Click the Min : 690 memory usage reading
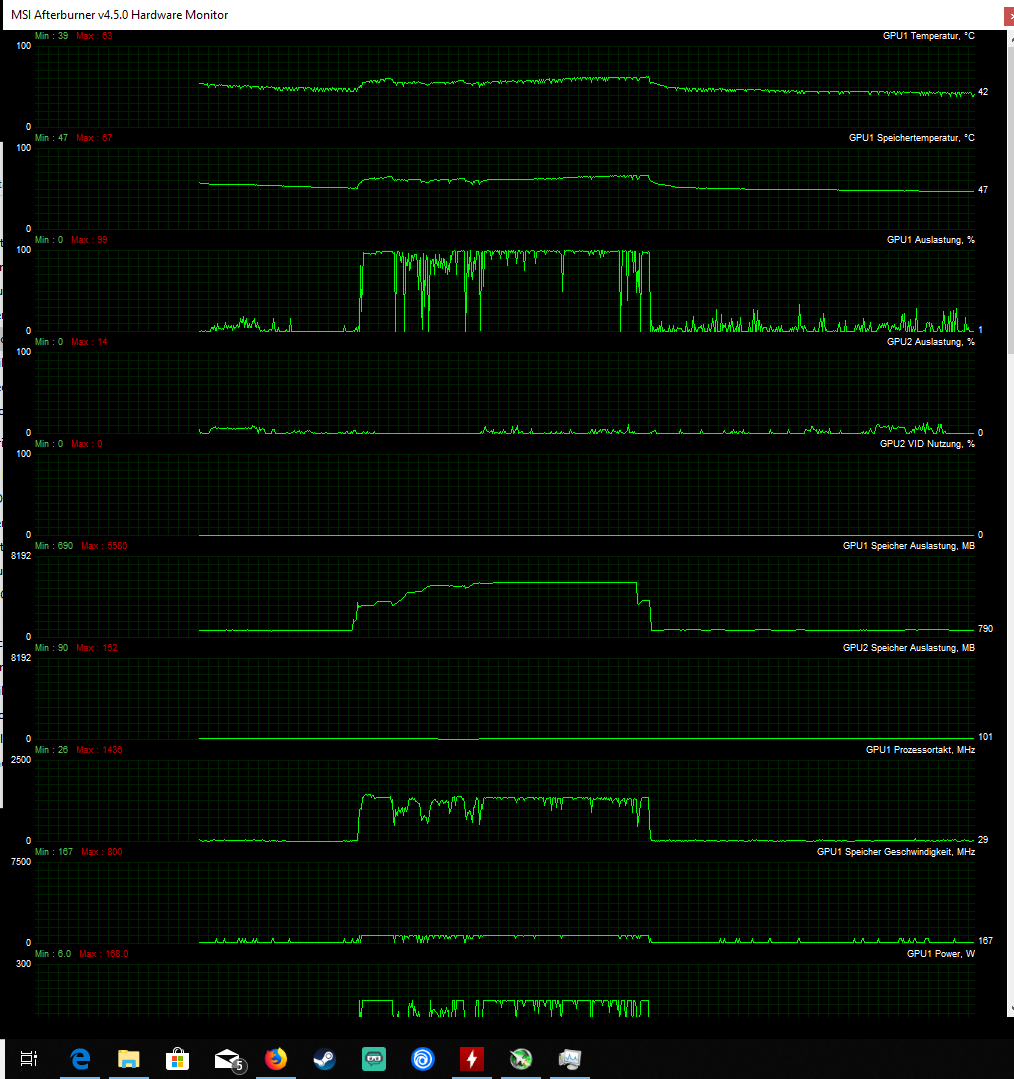Viewport: 1014px width, 1079px height. click(54, 546)
